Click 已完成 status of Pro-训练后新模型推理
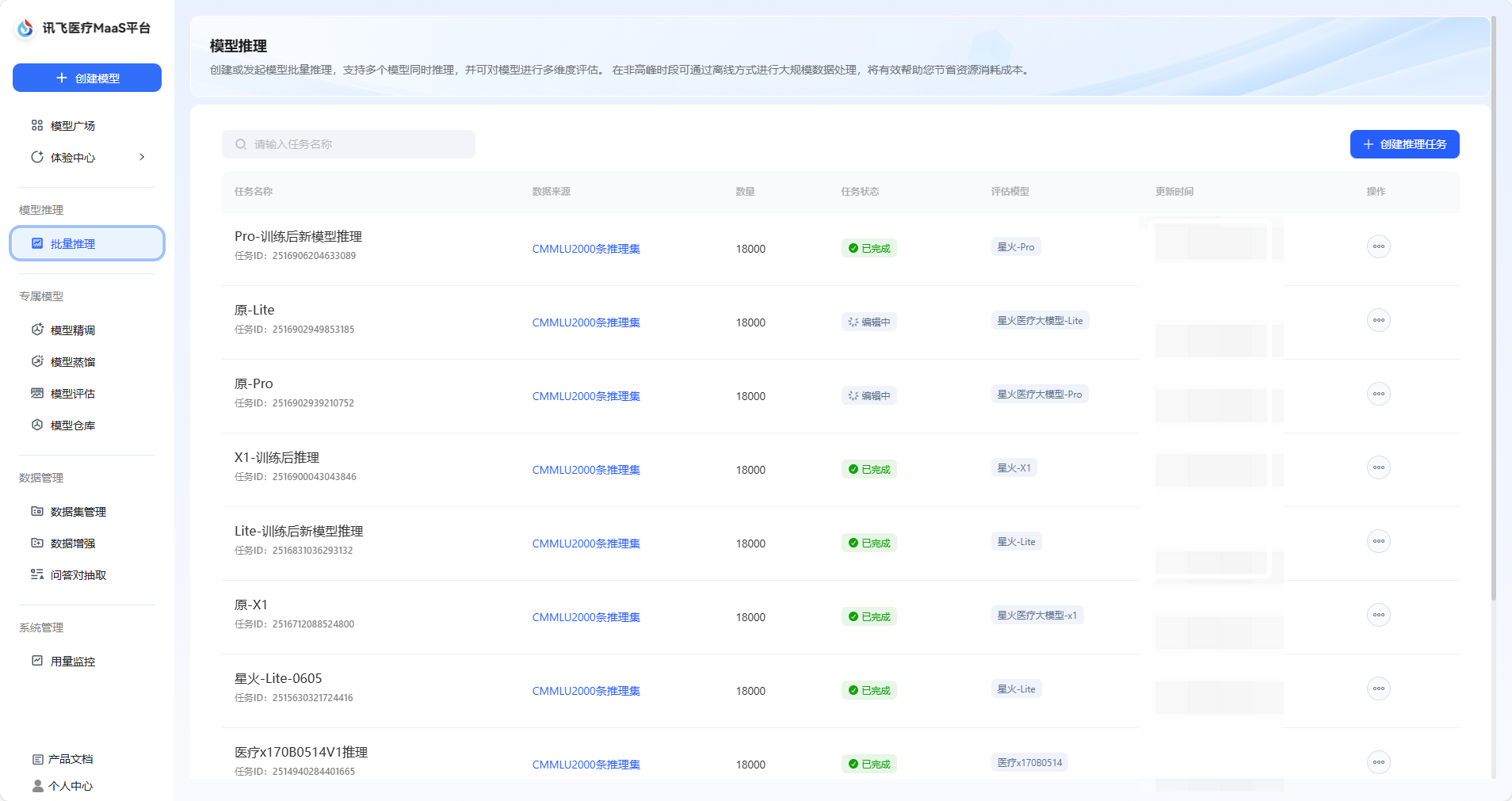The image size is (1512, 801). (869, 248)
